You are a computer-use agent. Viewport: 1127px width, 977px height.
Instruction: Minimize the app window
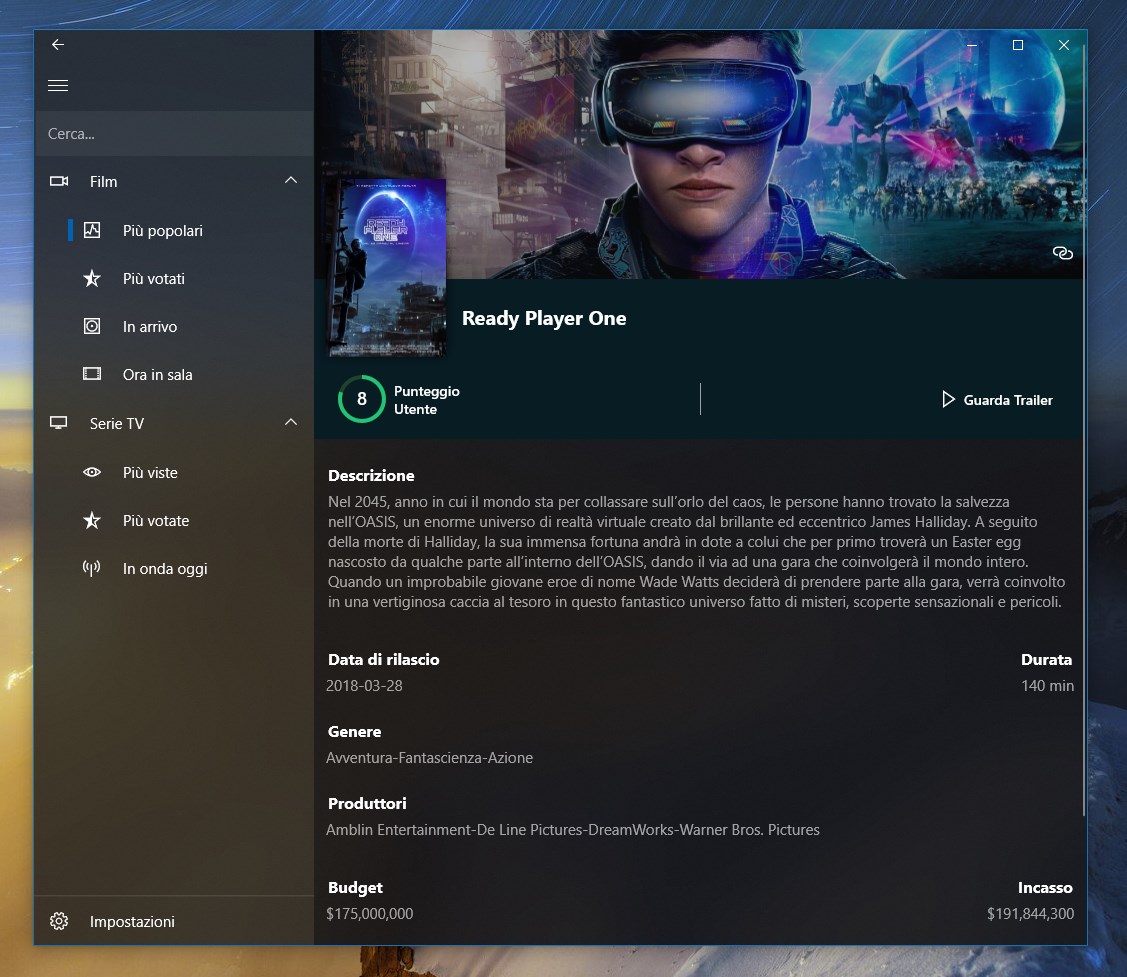click(972, 45)
